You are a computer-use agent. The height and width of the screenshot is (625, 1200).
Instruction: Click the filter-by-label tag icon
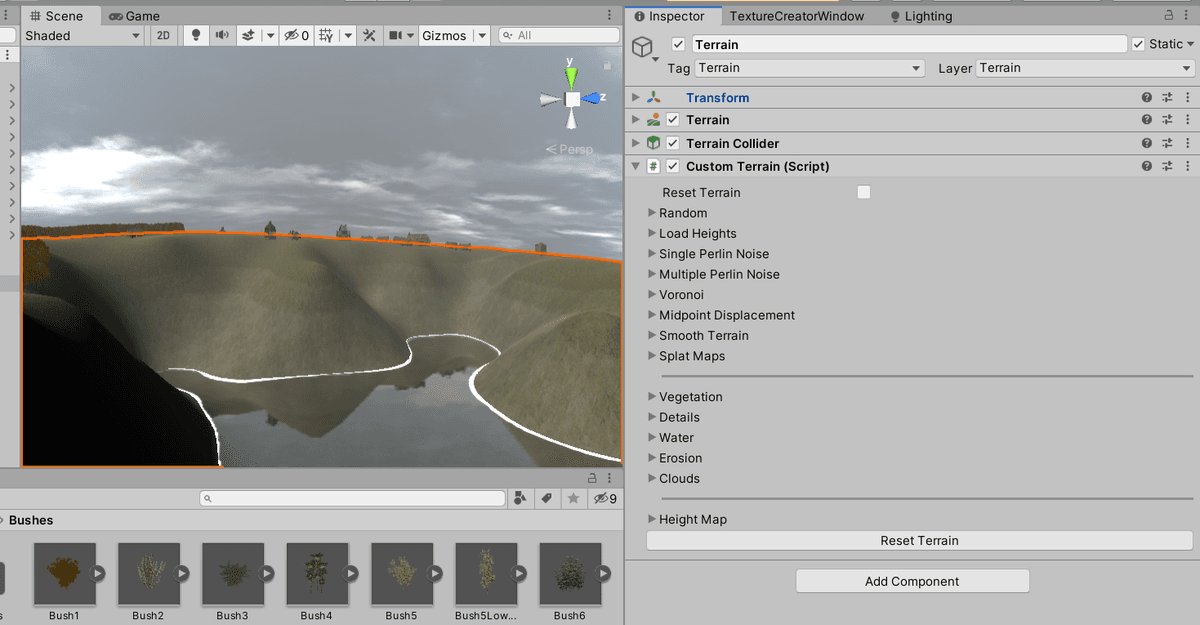click(545, 498)
